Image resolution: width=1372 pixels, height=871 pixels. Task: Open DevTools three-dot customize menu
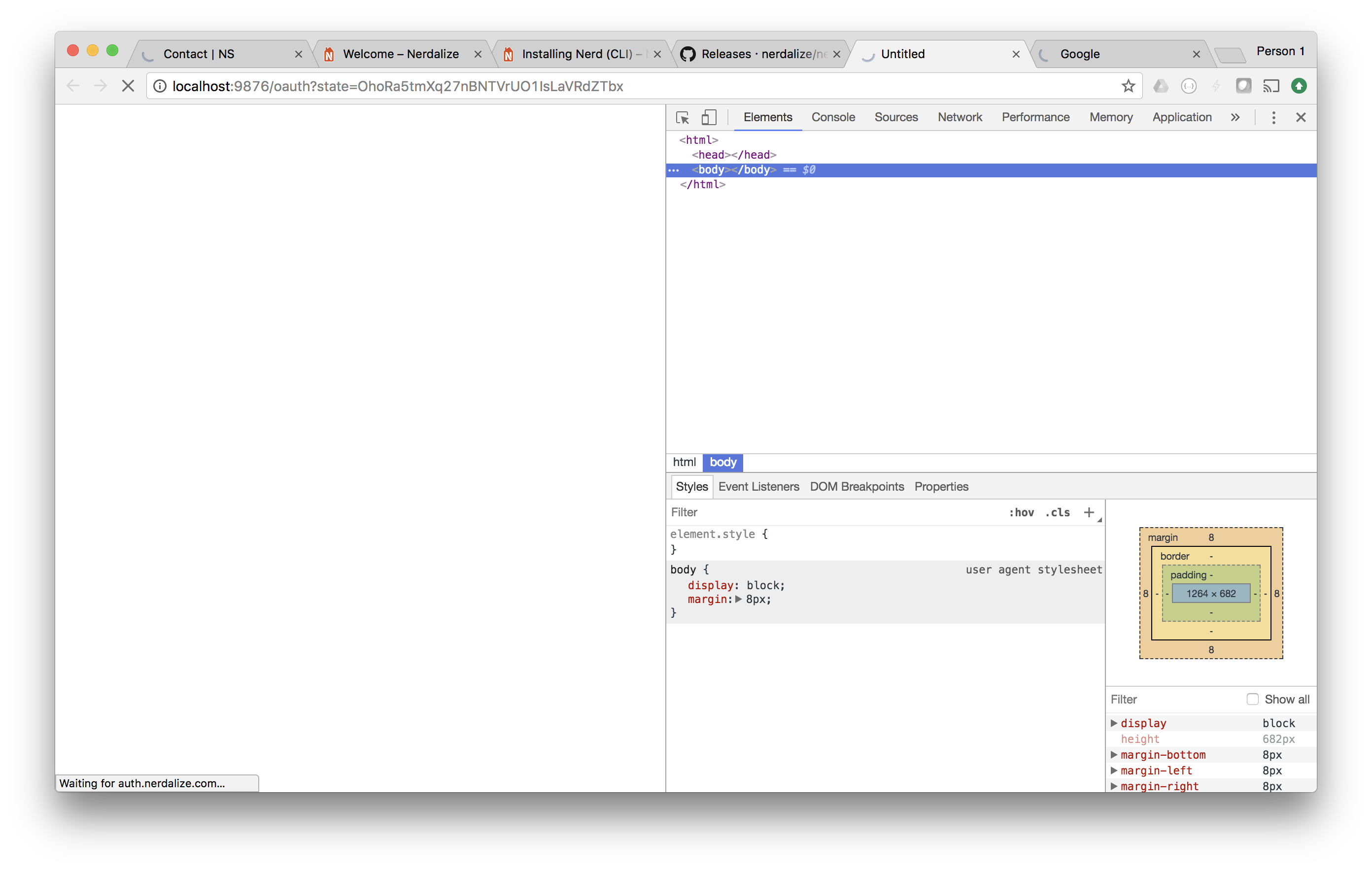tap(1273, 118)
